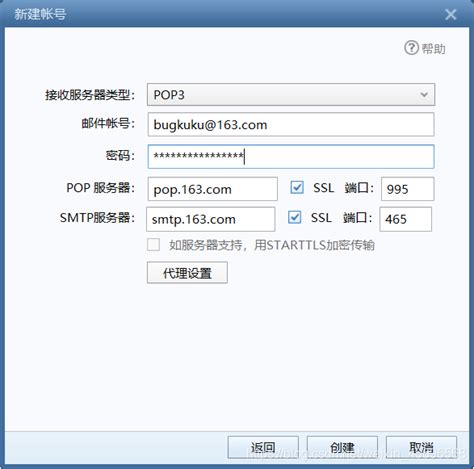Toggle SSL checkbox for SMTP server
This screenshot has height=469, width=474.
point(294,217)
